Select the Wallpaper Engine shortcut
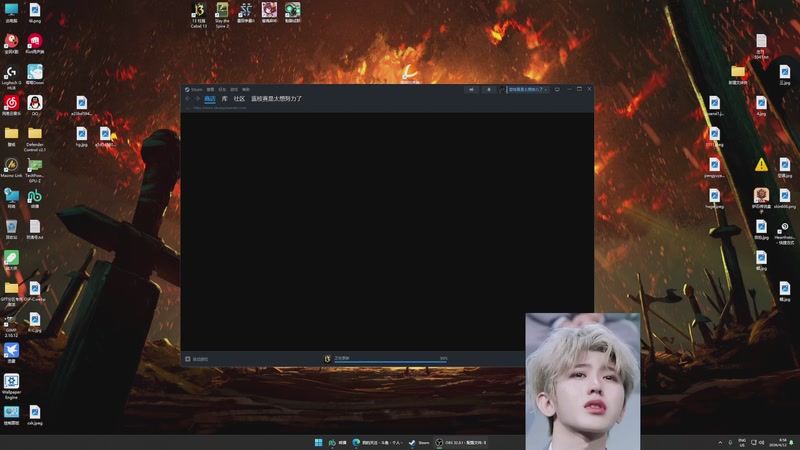Viewport: 800px width, 450px height. (x=11, y=386)
